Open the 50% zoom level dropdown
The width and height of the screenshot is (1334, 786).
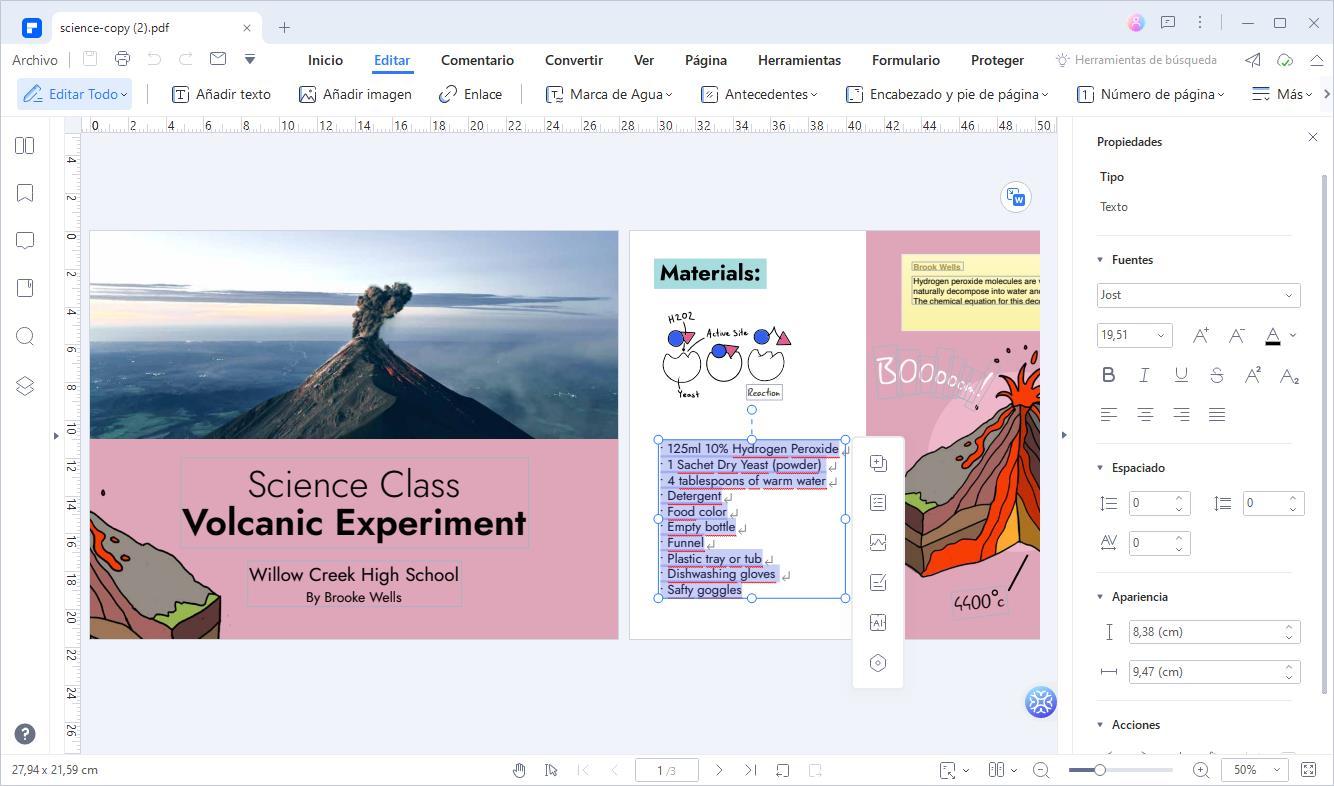[x=1256, y=770]
